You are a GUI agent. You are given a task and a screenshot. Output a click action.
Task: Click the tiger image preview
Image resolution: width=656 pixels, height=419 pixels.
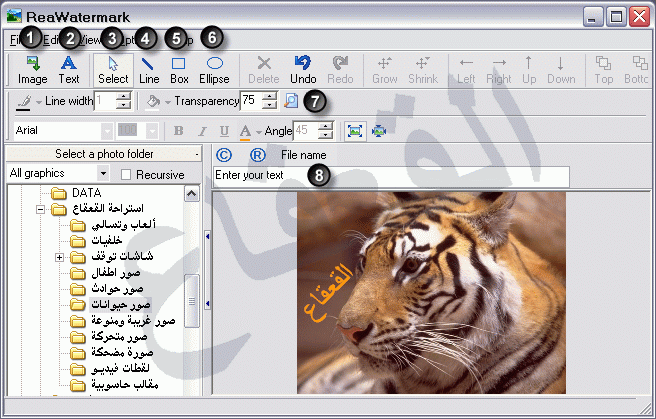[x=431, y=293]
